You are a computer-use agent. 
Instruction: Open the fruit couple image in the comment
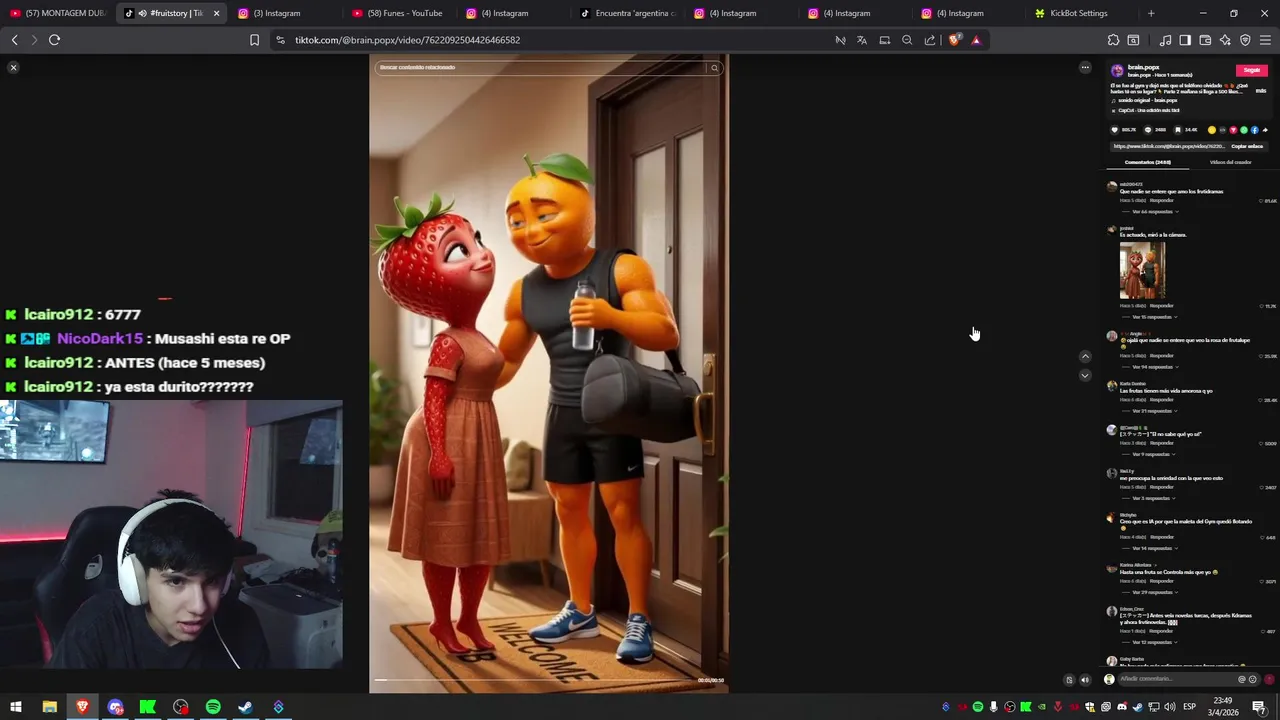pyautogui.click(x=1142, y=270)
